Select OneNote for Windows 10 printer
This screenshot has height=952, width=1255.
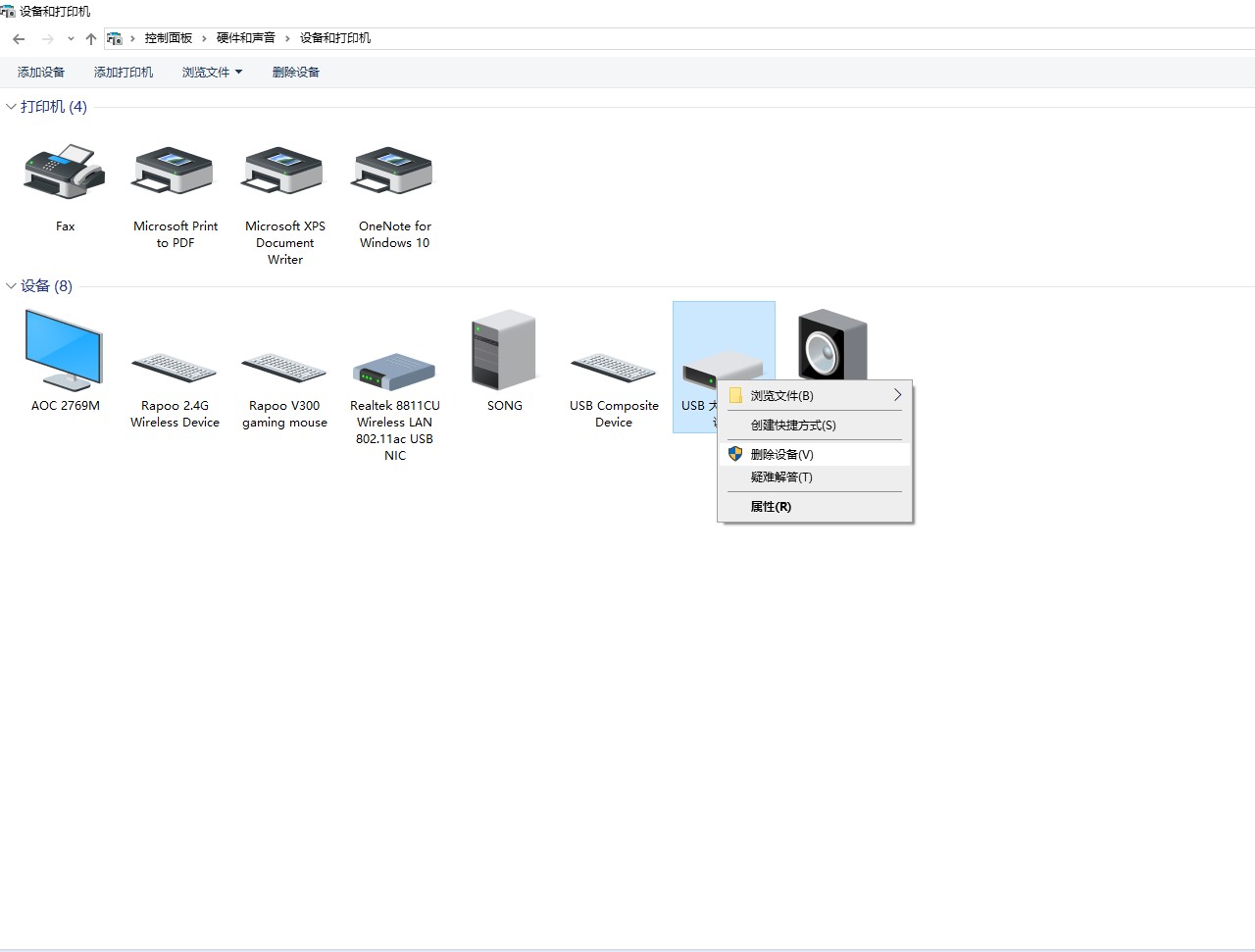[x=394, y=173]
